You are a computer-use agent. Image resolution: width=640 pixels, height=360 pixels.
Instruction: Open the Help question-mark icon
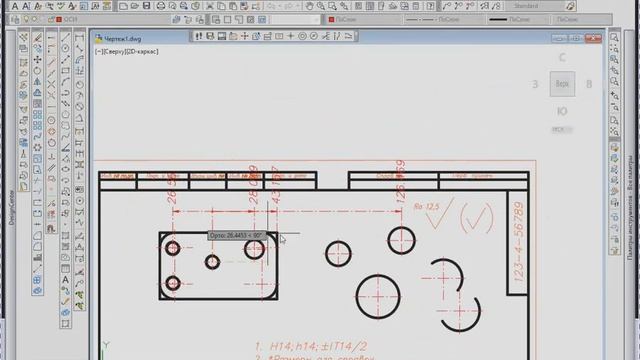[430, 6]
